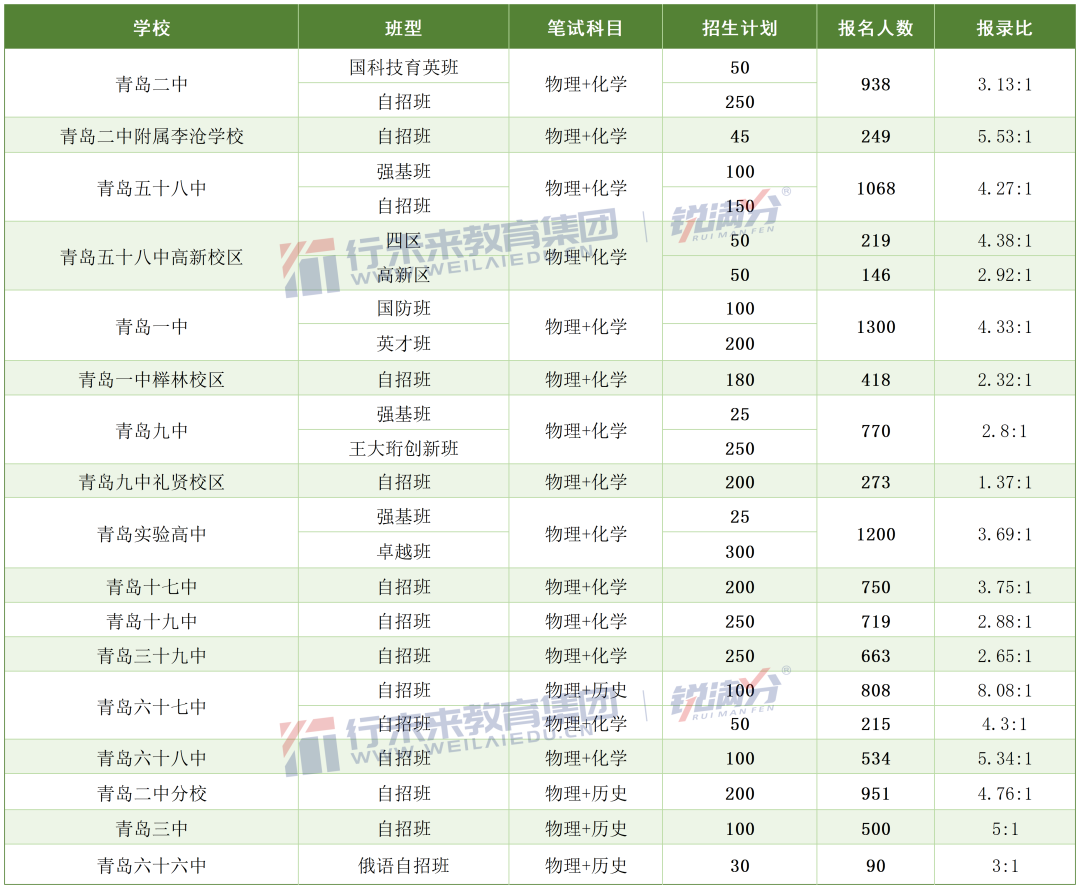This screenshot has height=889, width=1080.
Task: Click the 418 applicants value
Action: 875,379
